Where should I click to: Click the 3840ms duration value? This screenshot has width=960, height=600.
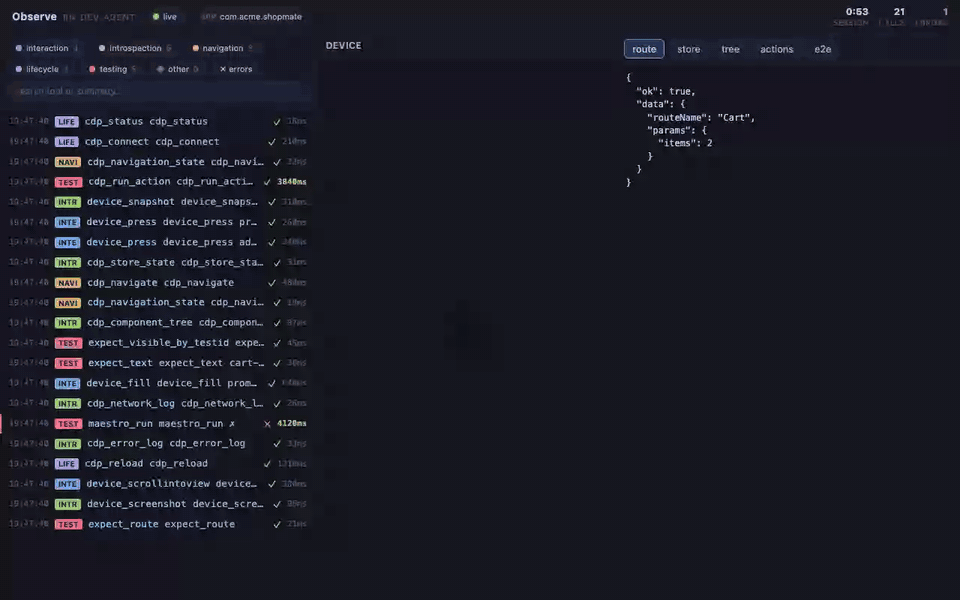tap(291, 182)
